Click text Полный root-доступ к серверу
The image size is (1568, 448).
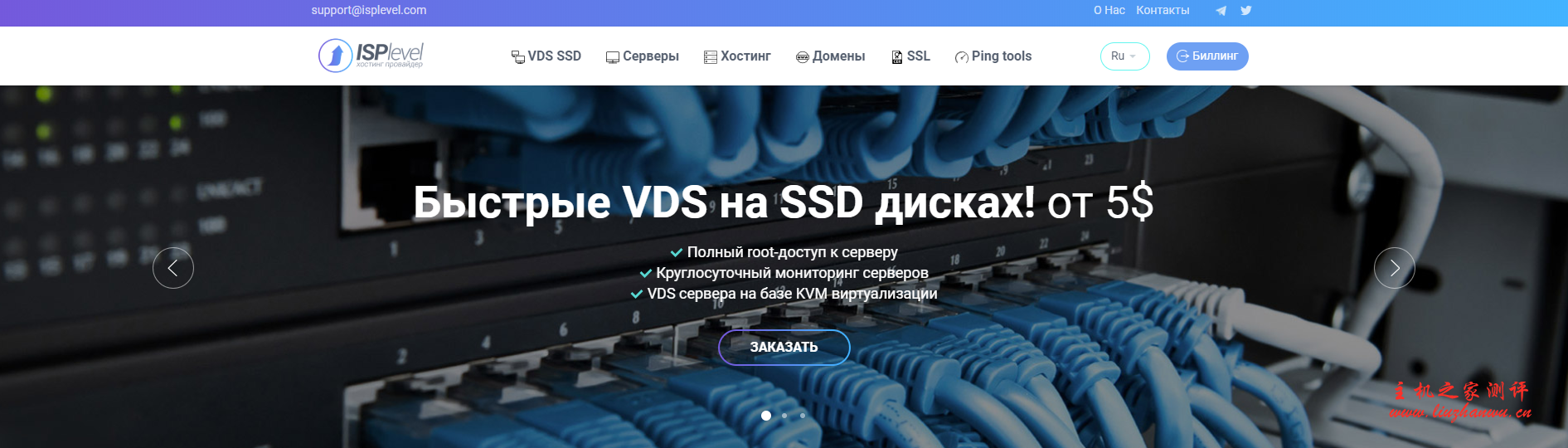(792, 252)
